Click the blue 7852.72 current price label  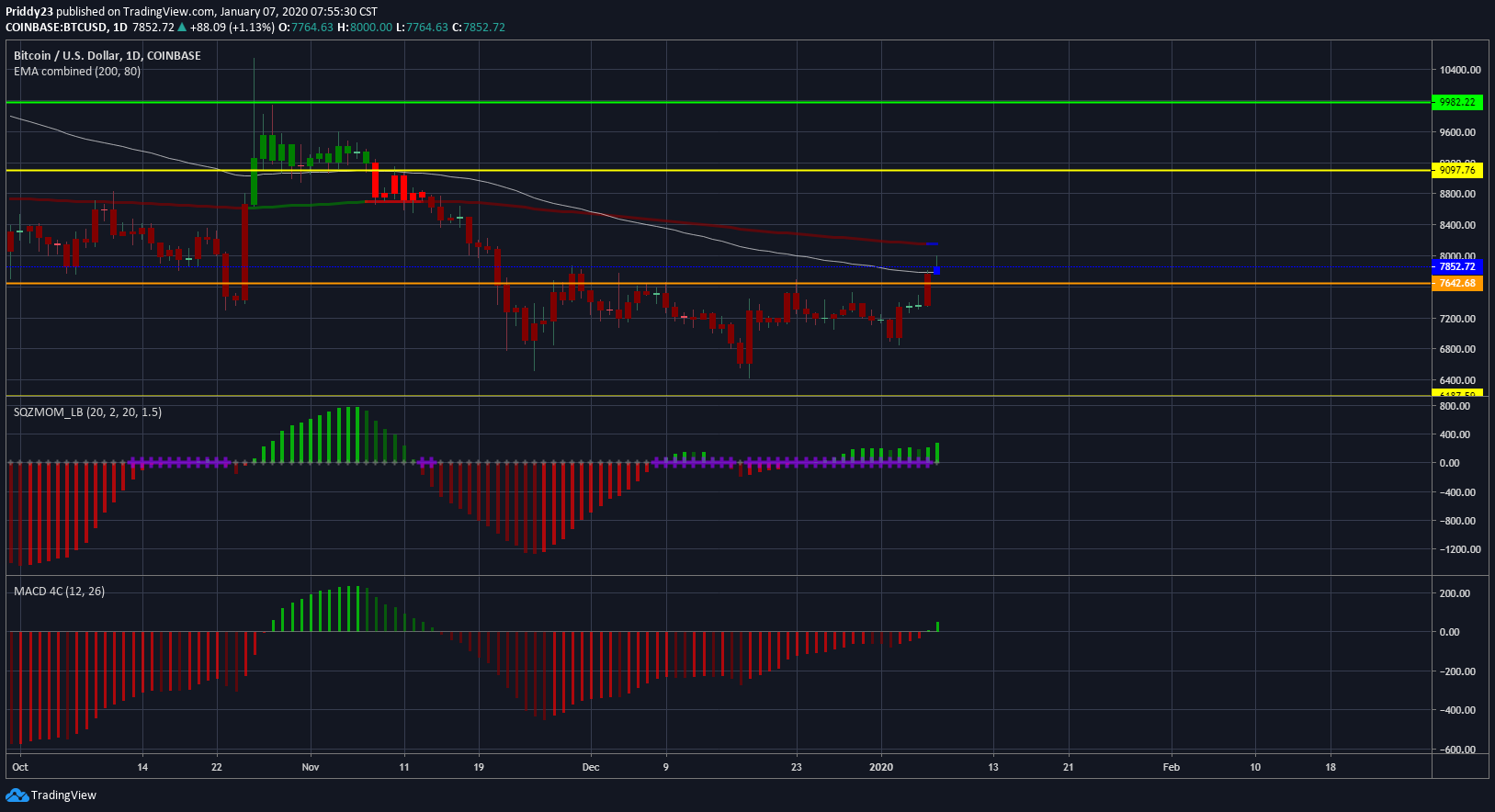click(1457, 266)
